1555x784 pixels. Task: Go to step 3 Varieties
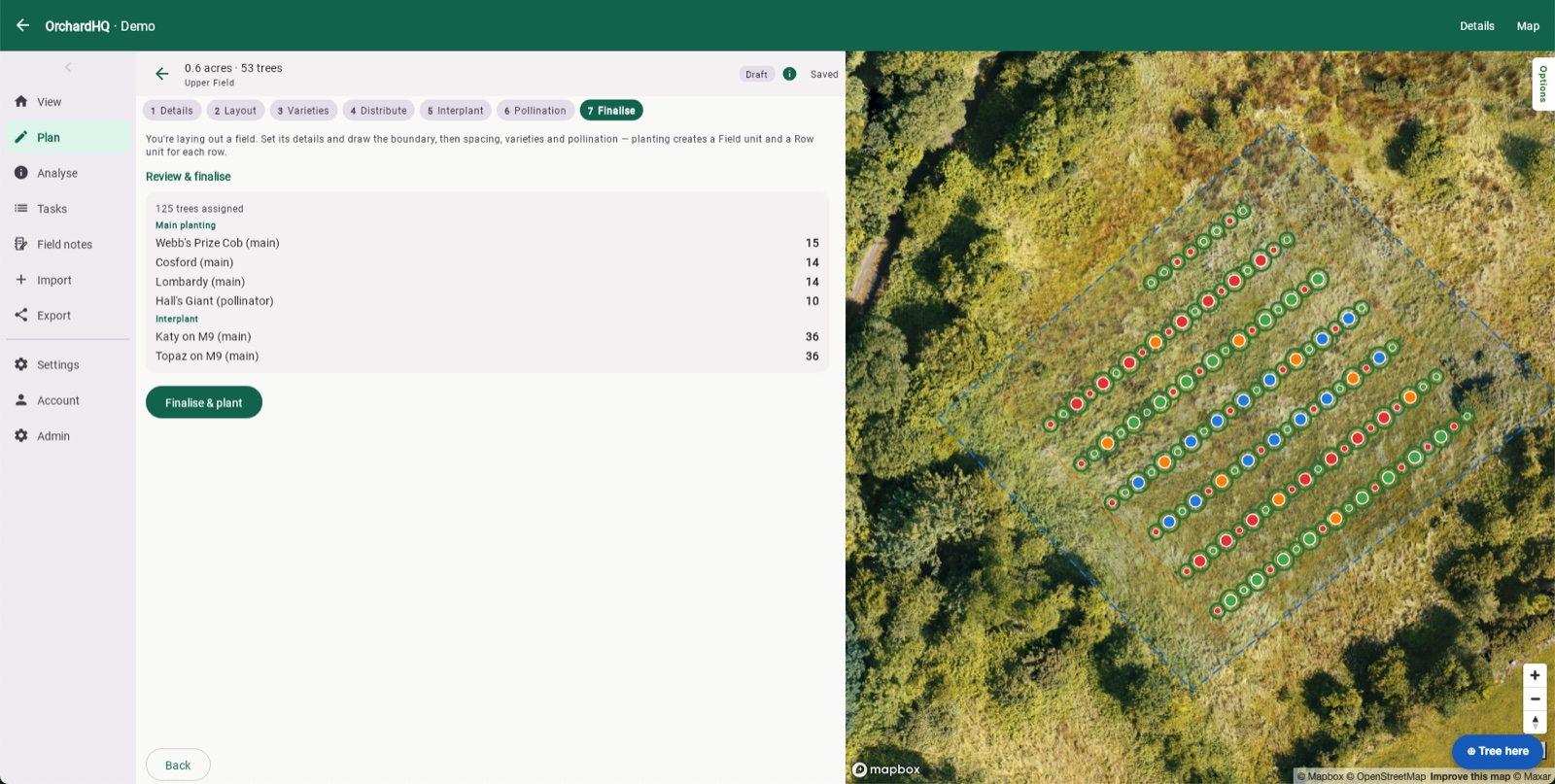coord(303,111)
